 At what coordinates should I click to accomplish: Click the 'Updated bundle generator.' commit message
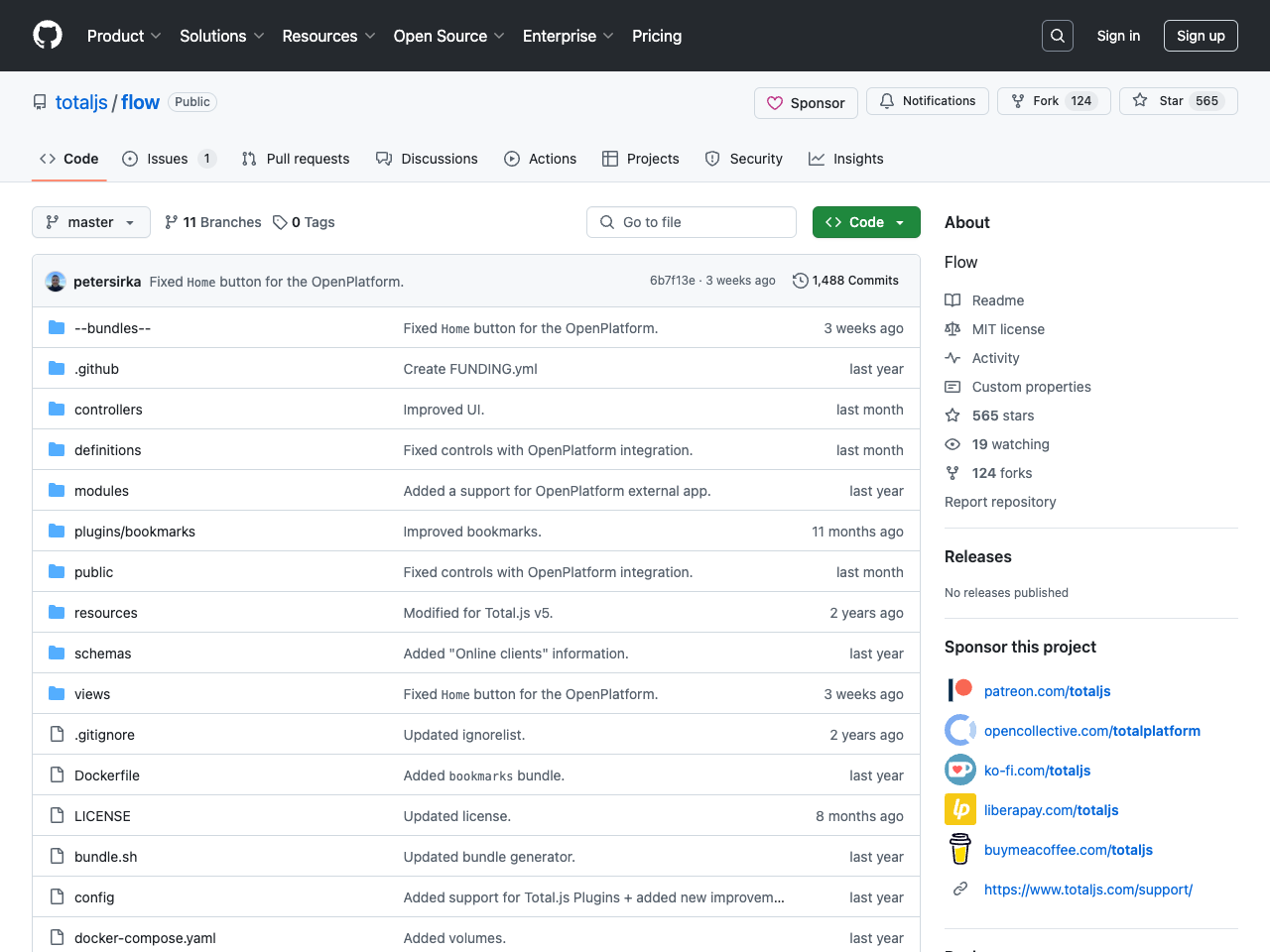pos(489,857)
